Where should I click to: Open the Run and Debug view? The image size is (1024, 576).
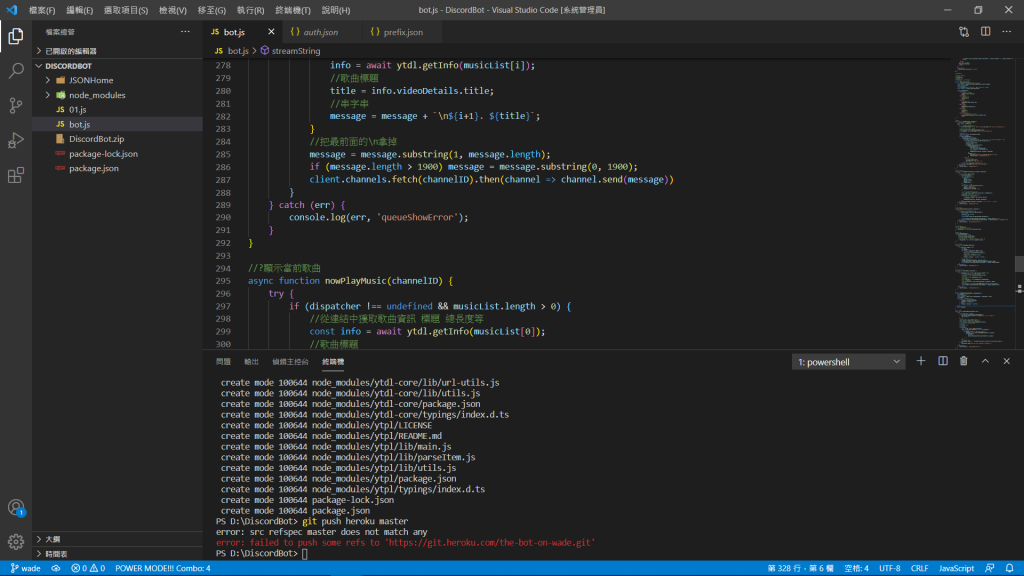click(x=16, y=140)
